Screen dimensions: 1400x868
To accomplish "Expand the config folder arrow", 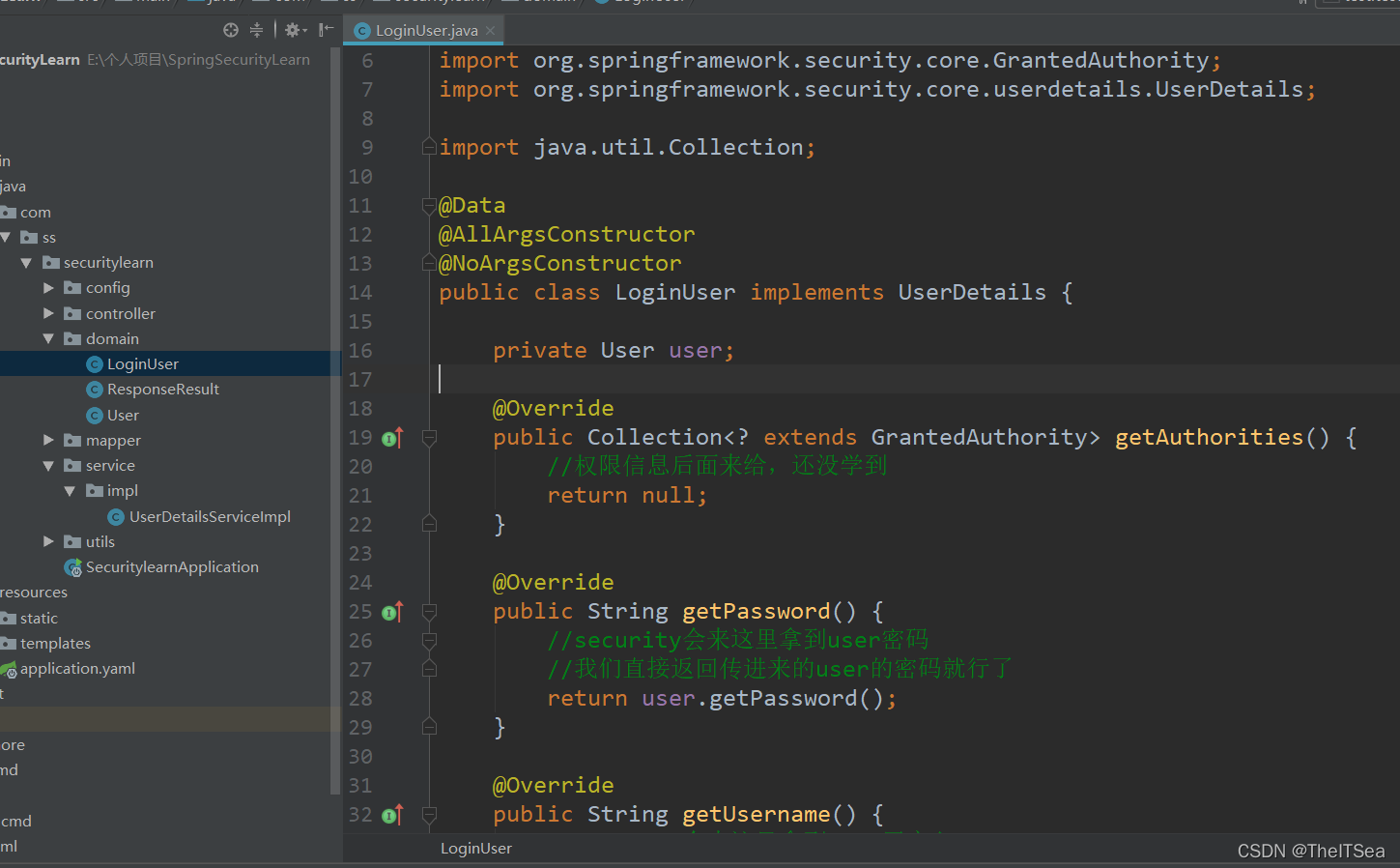I will [48, 288].
